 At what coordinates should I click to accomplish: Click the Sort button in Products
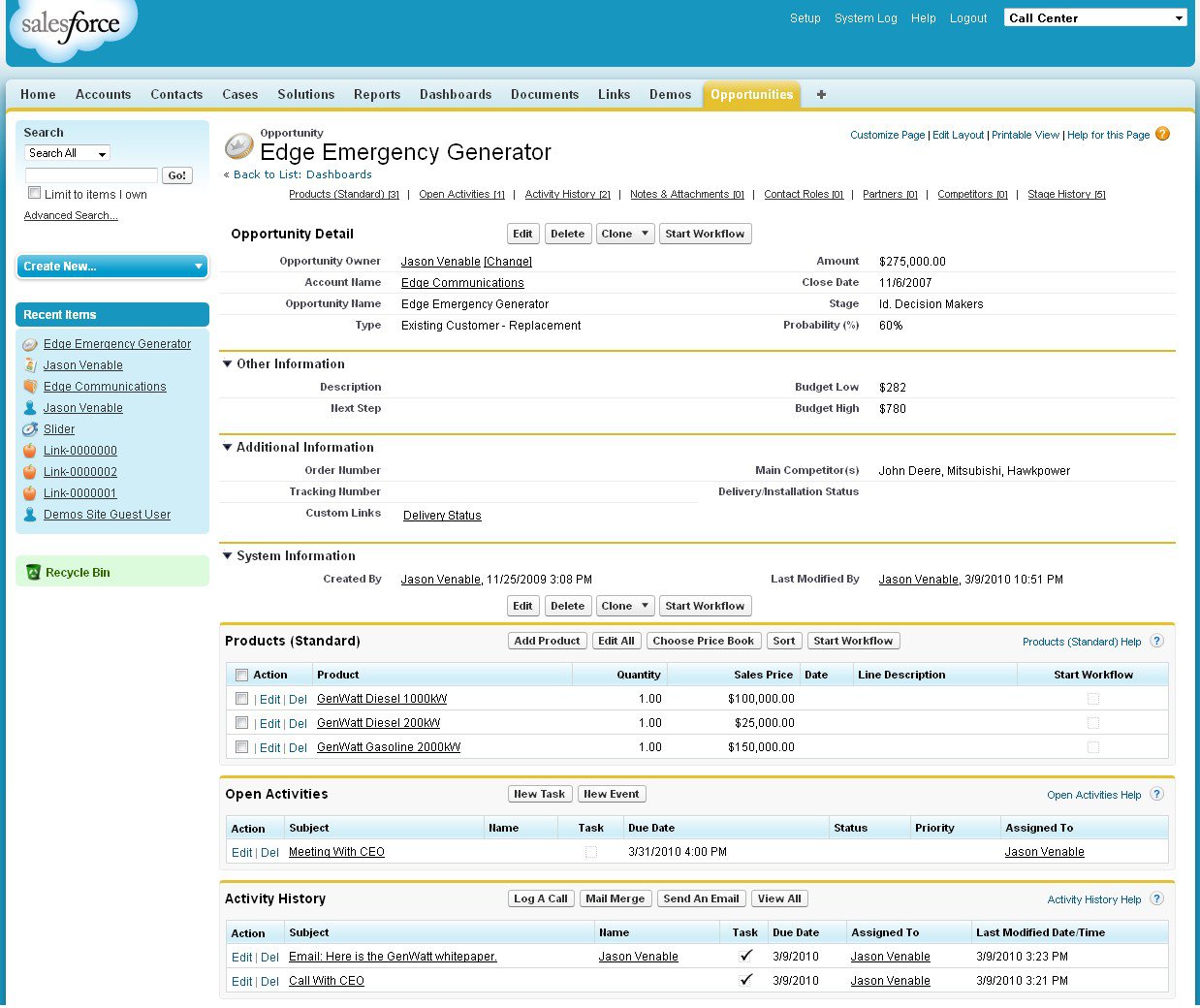(x=784, y=641)
